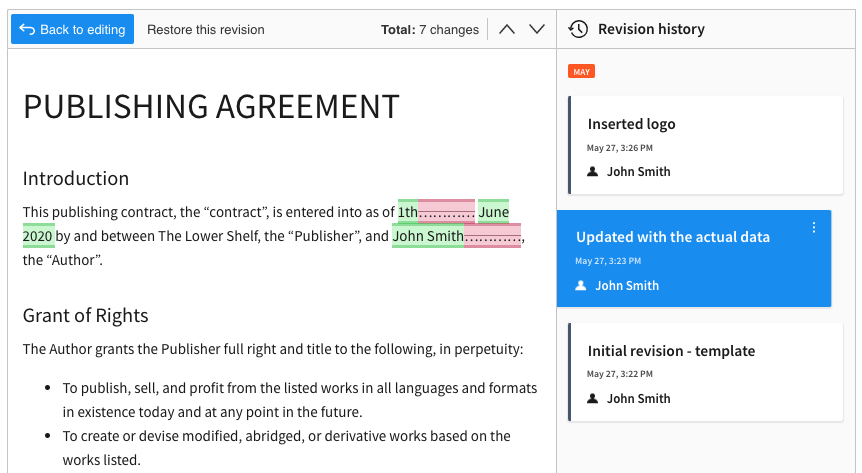This screenshot has width=862, height=473.
Task: Select the Inserted logo revision
Action: click(x=705, y=145)
